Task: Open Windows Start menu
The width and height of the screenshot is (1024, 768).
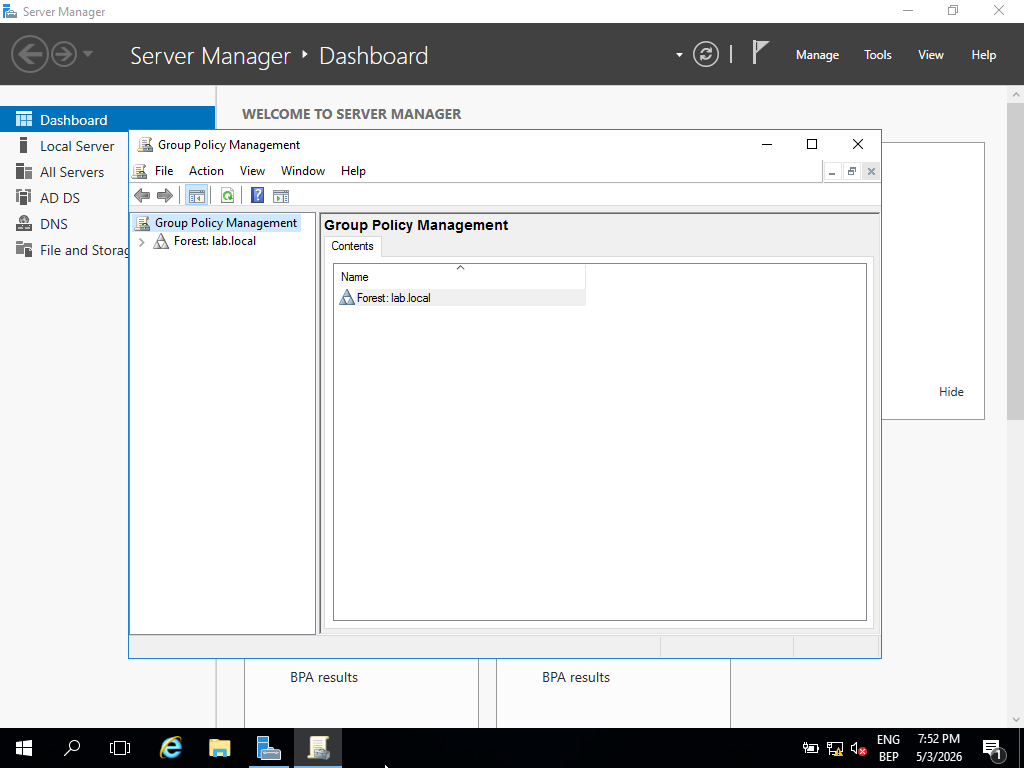Action: (24, 748)
